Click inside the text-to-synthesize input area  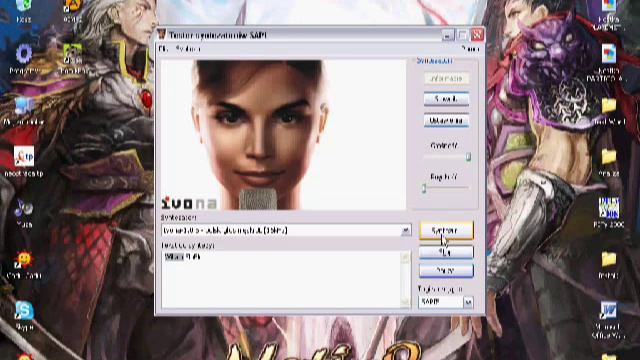point(281,280)
